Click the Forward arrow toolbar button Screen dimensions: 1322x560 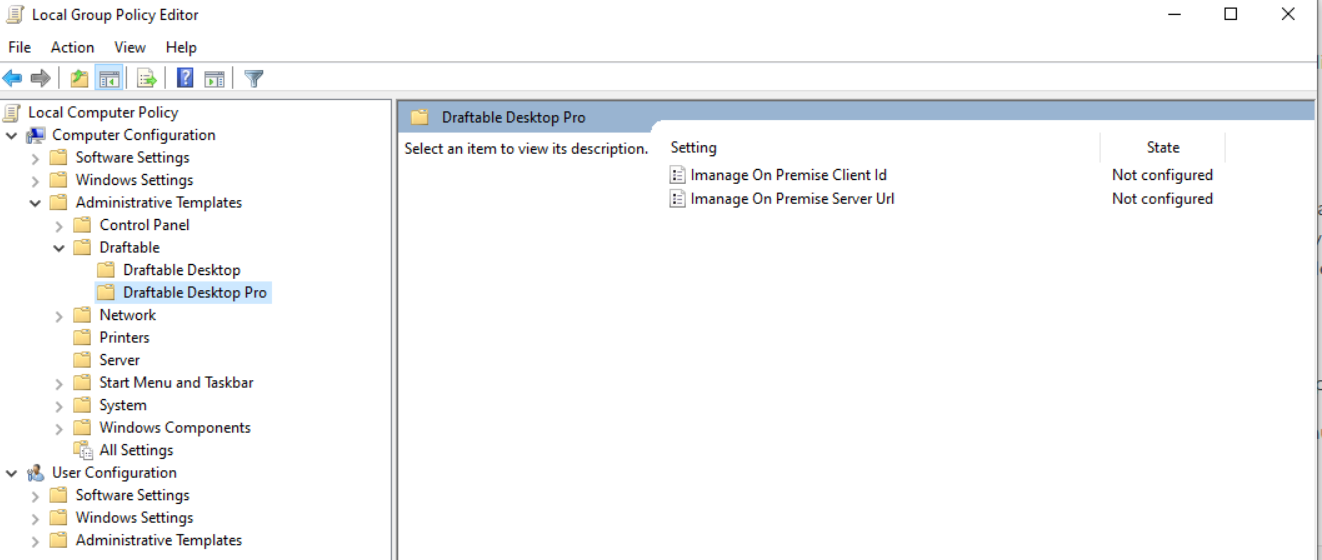(40, 78)
